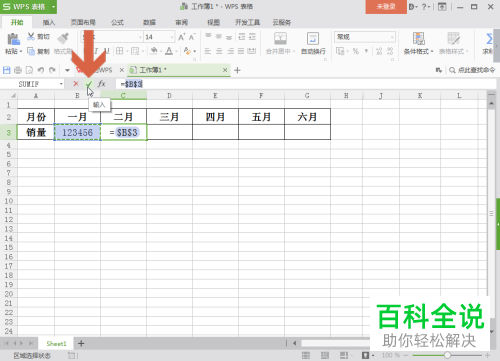The height and width of the screenshot is (361, 500).
Task: Undo the last action
Action: tap(41, 70)
